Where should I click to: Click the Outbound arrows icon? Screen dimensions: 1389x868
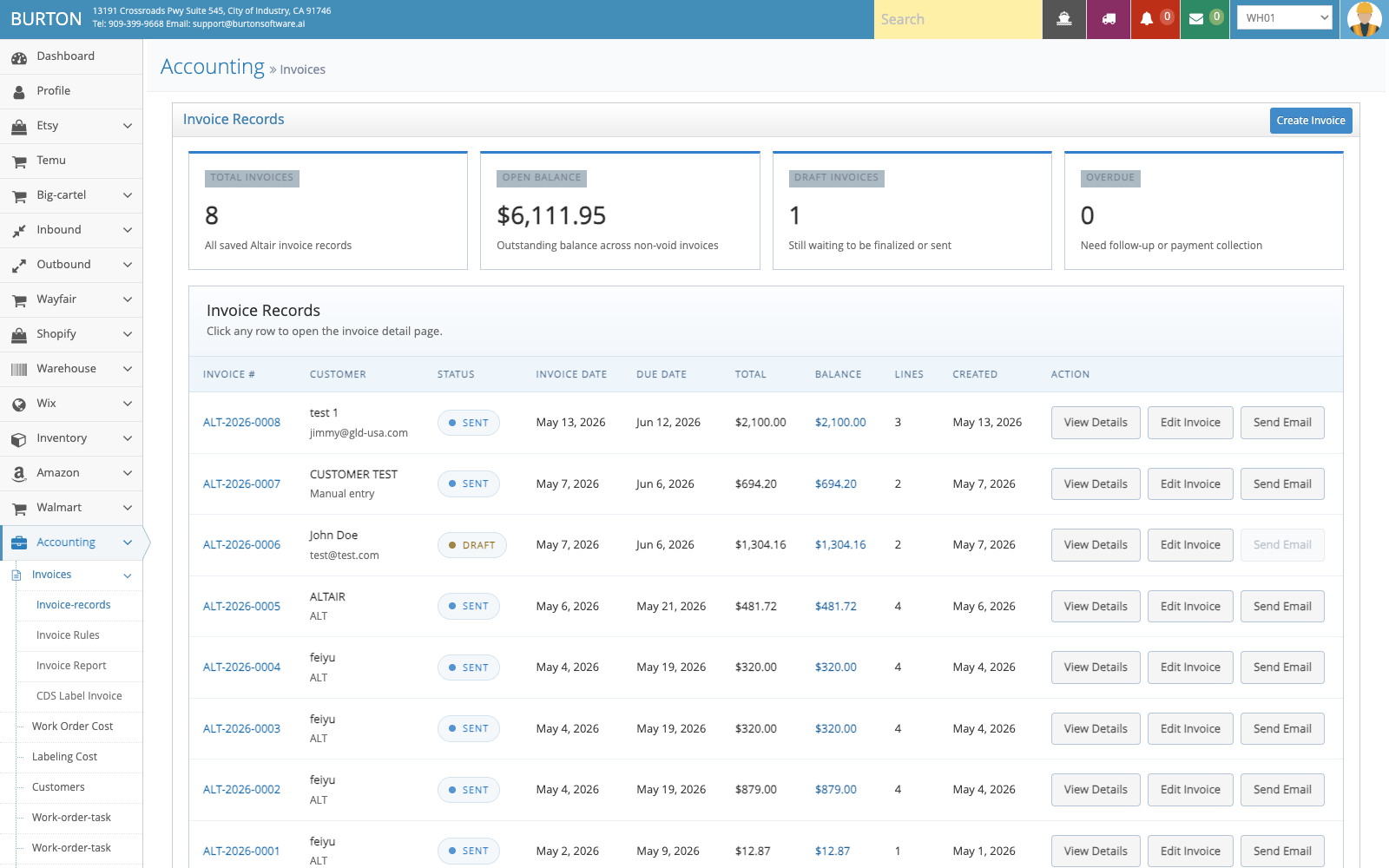[19, 266]
